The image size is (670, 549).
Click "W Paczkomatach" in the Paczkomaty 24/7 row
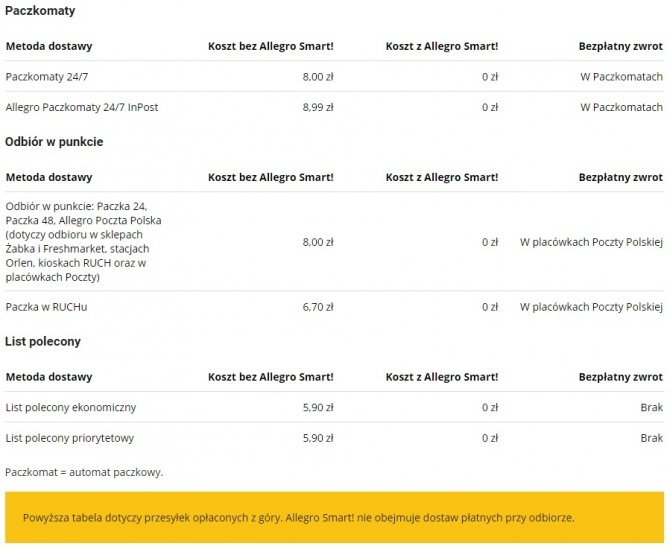click(x=621, y=77)
